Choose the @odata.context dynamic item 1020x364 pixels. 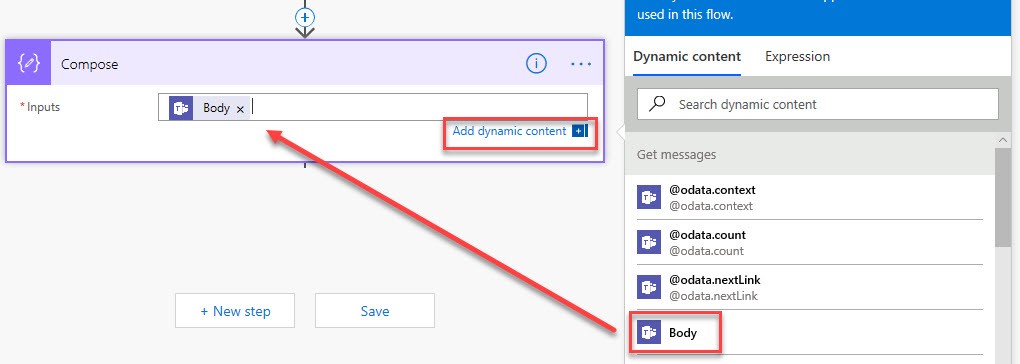tap(810, 198)
